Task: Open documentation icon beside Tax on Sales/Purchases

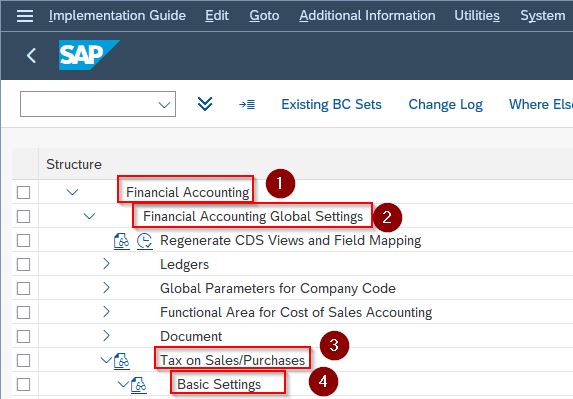Action: (x=122, y=361)
